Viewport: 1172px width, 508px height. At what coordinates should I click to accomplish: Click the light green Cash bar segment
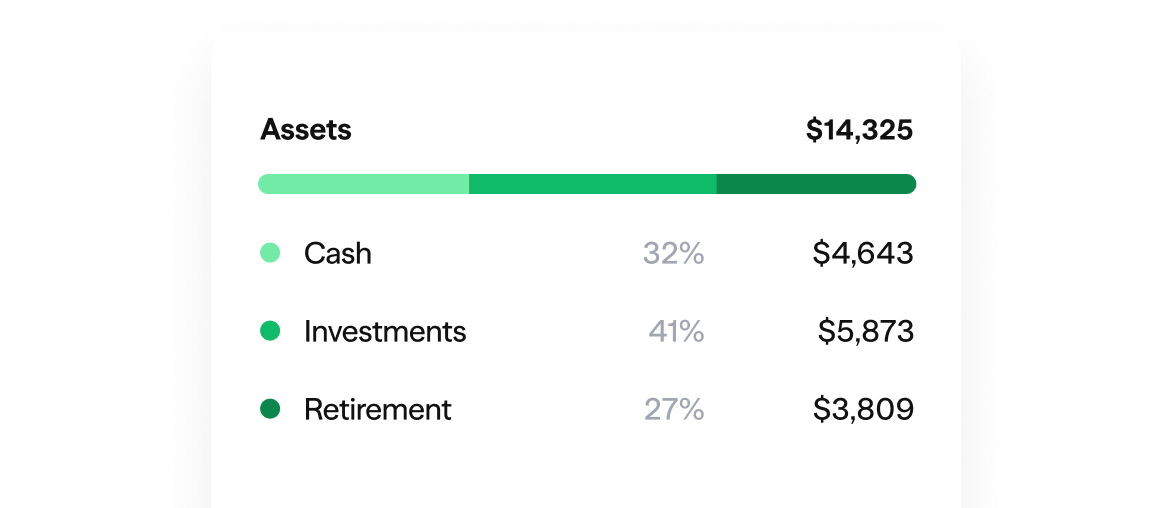pos(364,184)
